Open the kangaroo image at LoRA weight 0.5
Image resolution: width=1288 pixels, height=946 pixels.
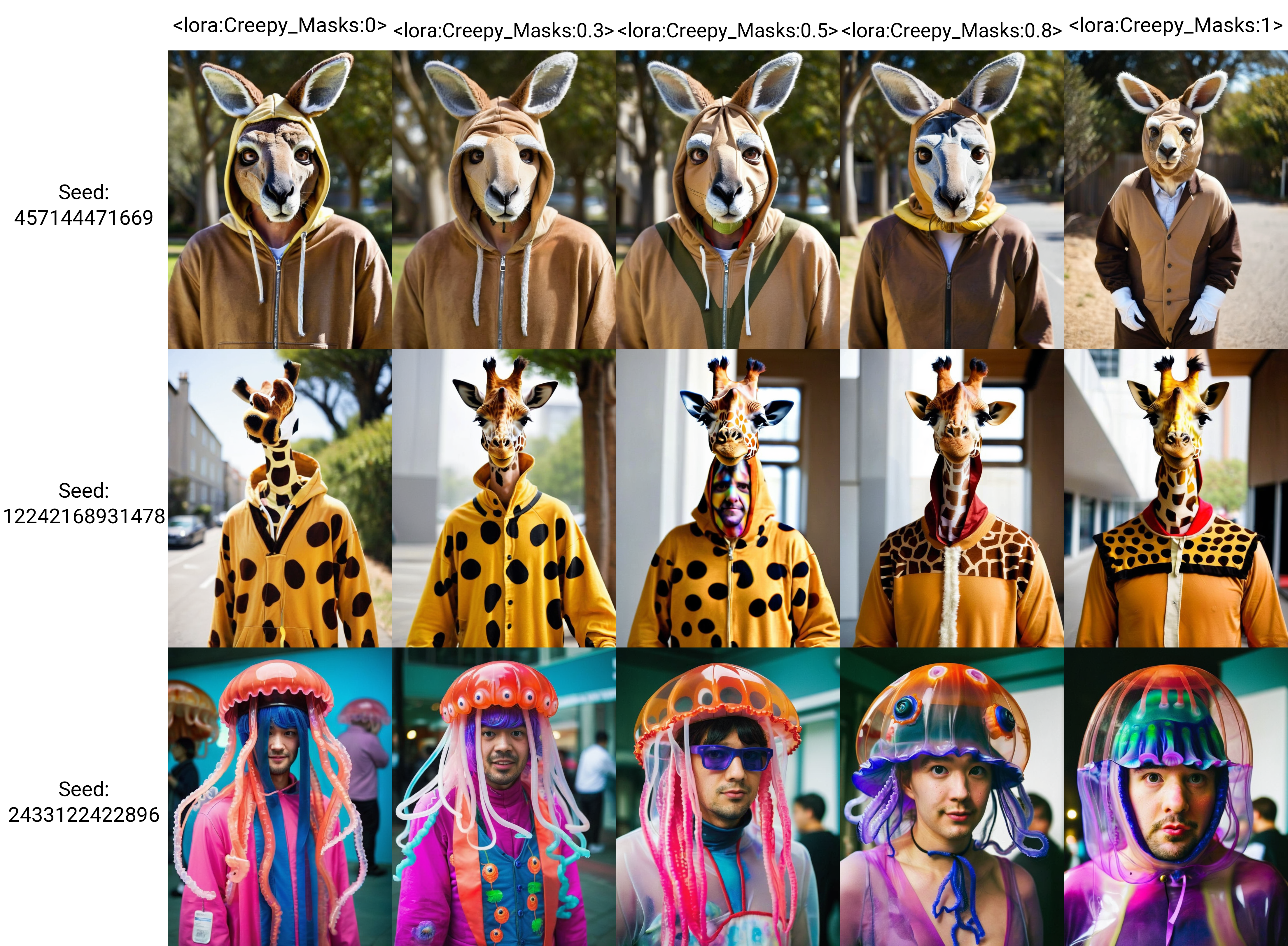point(728,199)
